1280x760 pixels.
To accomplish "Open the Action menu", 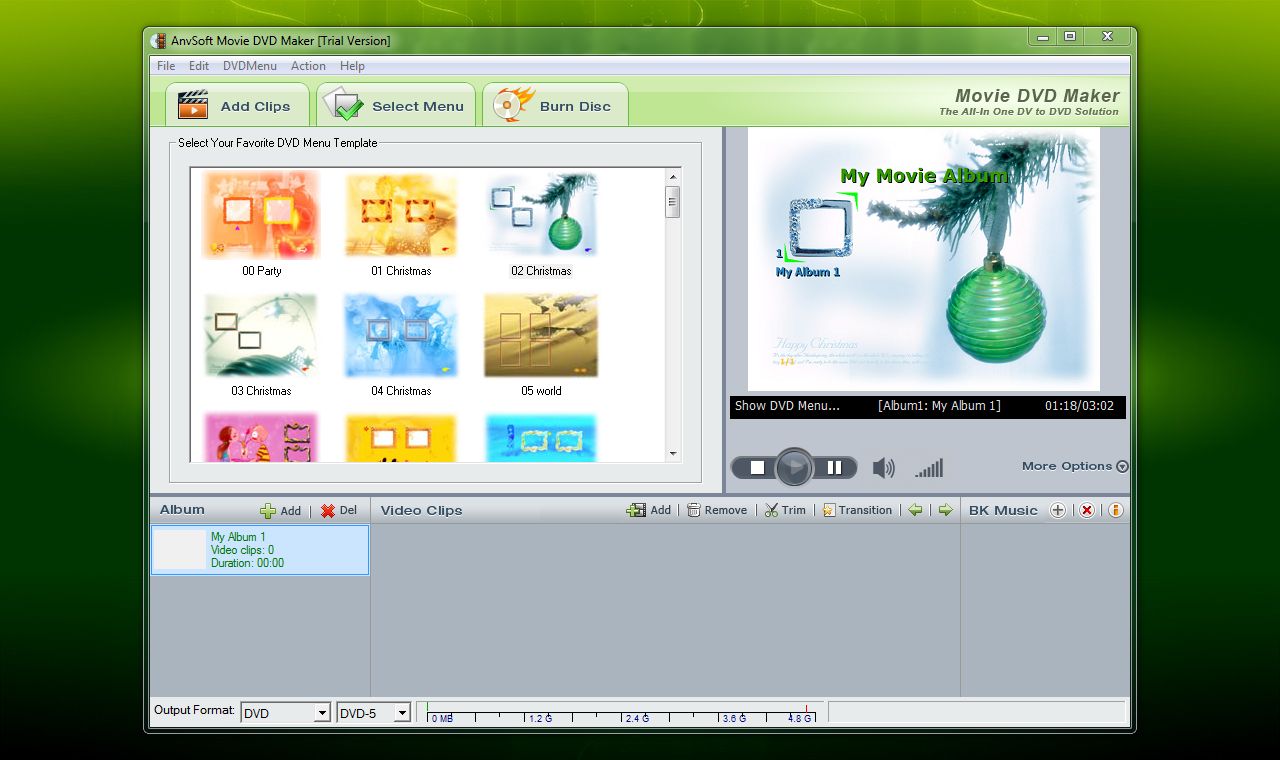I will coord(308,66).
